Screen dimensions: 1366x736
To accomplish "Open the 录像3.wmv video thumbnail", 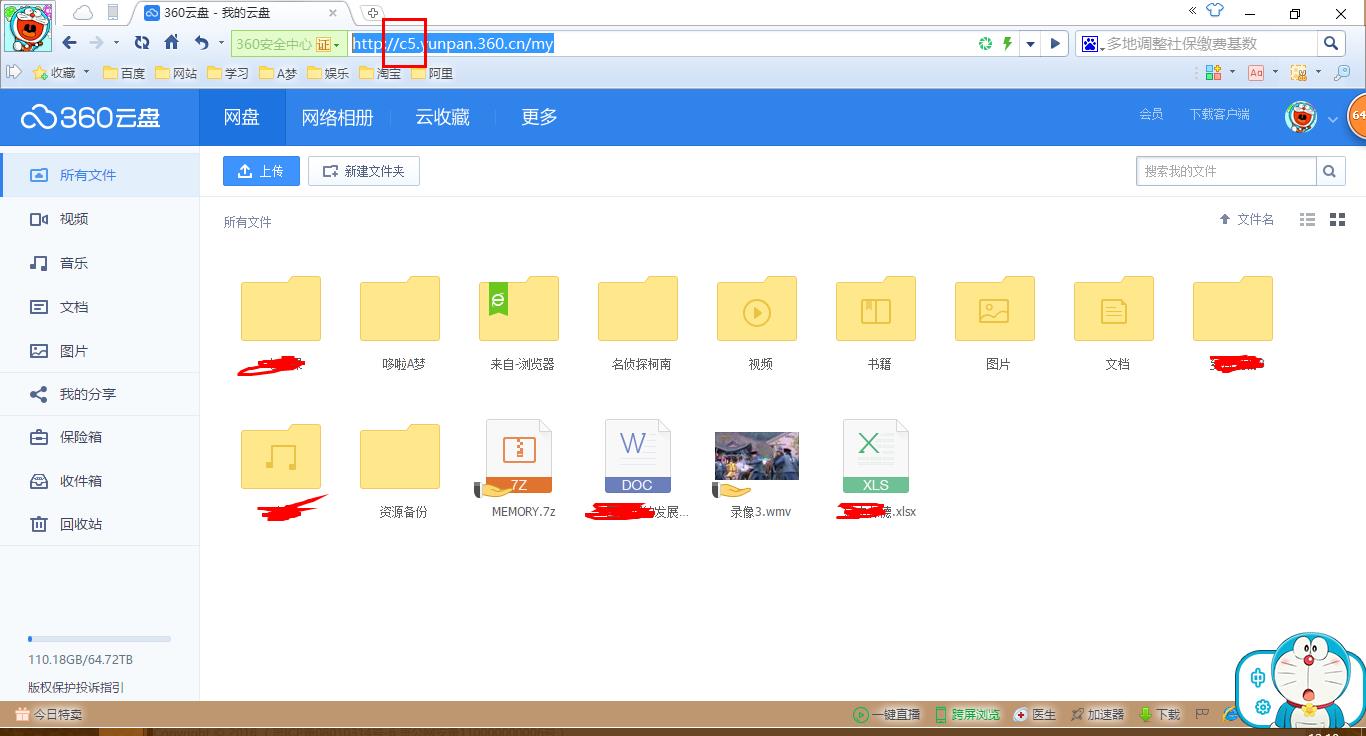I will 757,457.
